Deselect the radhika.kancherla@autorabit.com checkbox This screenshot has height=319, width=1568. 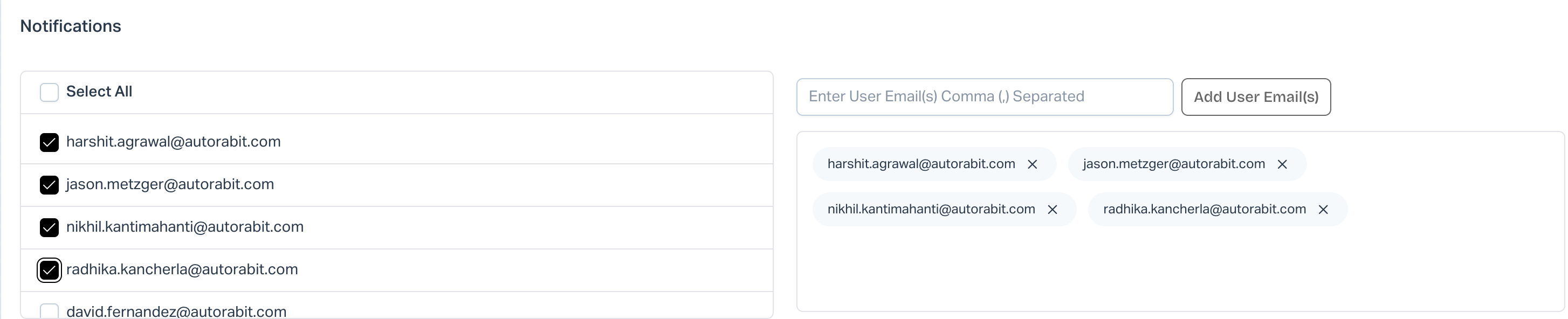pyautogui.click(x=49, y=271)
